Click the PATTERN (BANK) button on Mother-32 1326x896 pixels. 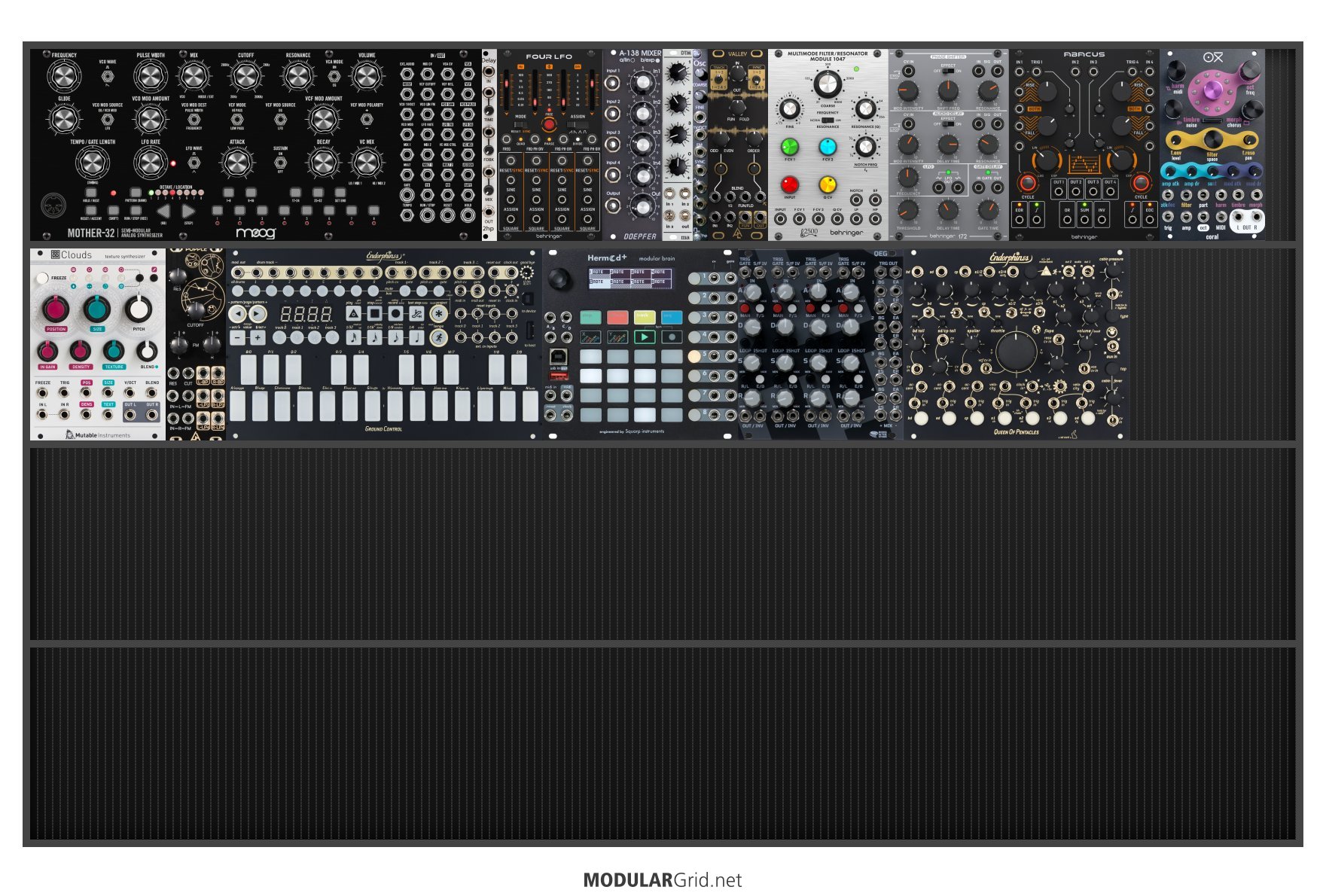(x=136, y=192)
